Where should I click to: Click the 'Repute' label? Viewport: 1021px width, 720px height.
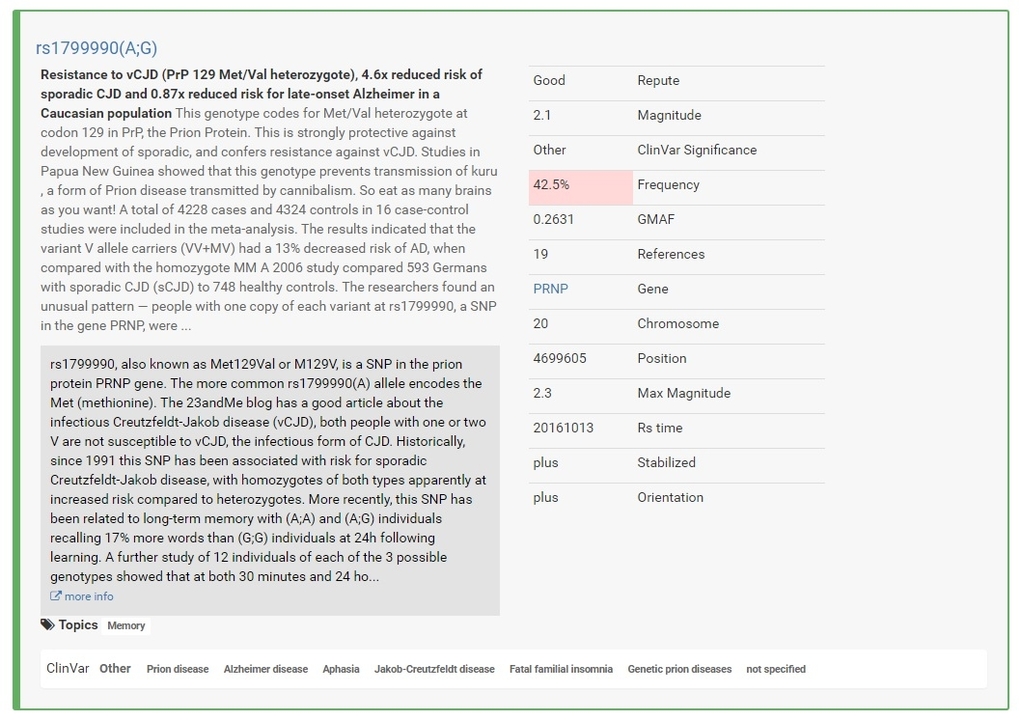(x=658, y=81)
